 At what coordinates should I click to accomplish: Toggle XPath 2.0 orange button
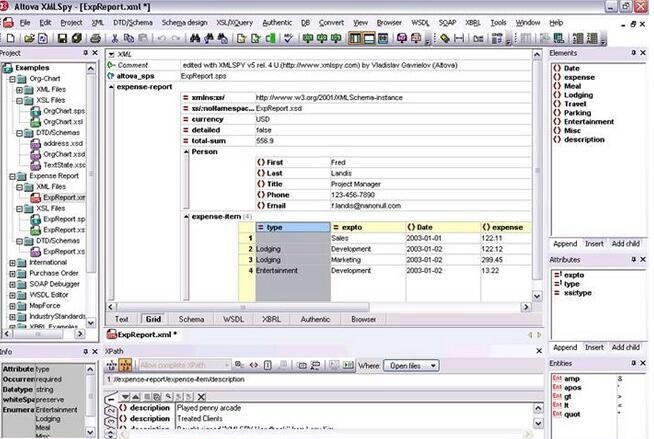[126, 366]
